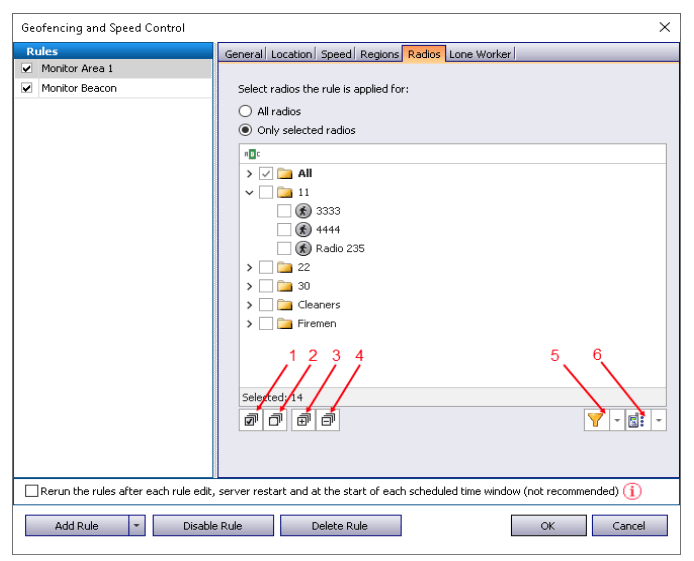Click the radio icon beside 3333
Screen dimensions: 694x561
coord(303,211)
